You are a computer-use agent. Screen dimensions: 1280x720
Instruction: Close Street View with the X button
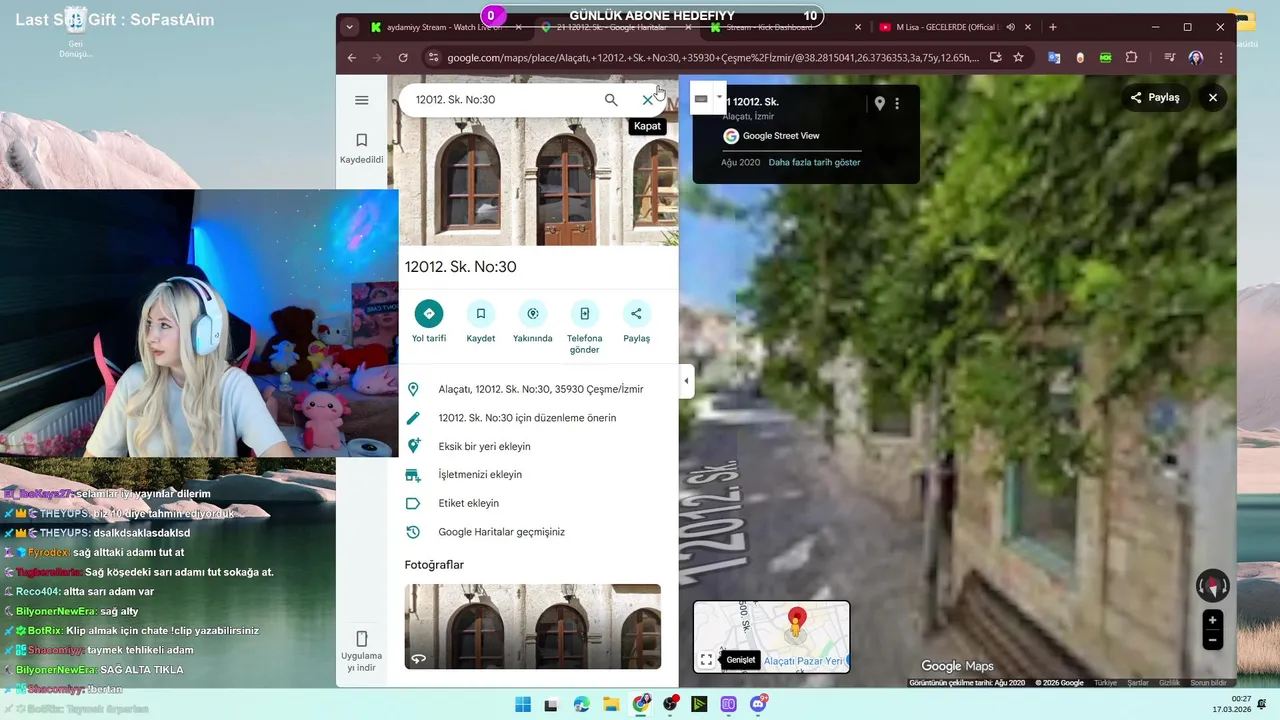(1213, 97)
